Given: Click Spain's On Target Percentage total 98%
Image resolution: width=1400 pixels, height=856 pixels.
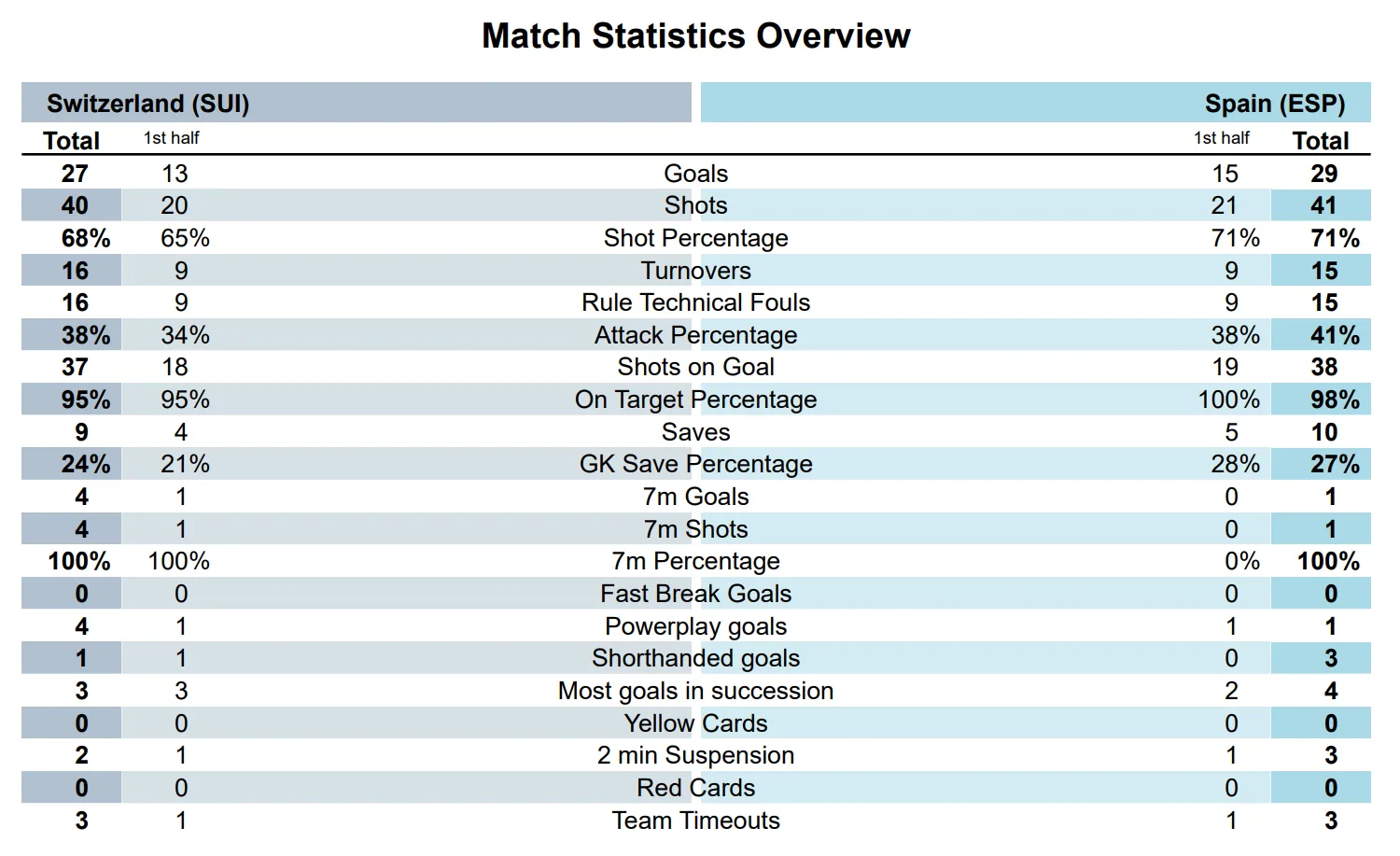Looking at the screenshot, I should (1334, 400).
